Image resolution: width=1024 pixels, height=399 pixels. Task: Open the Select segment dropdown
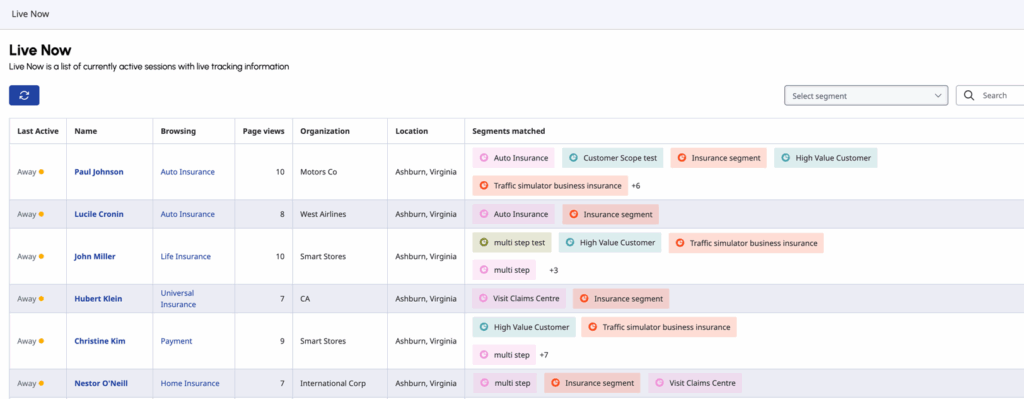click(866, 95)
